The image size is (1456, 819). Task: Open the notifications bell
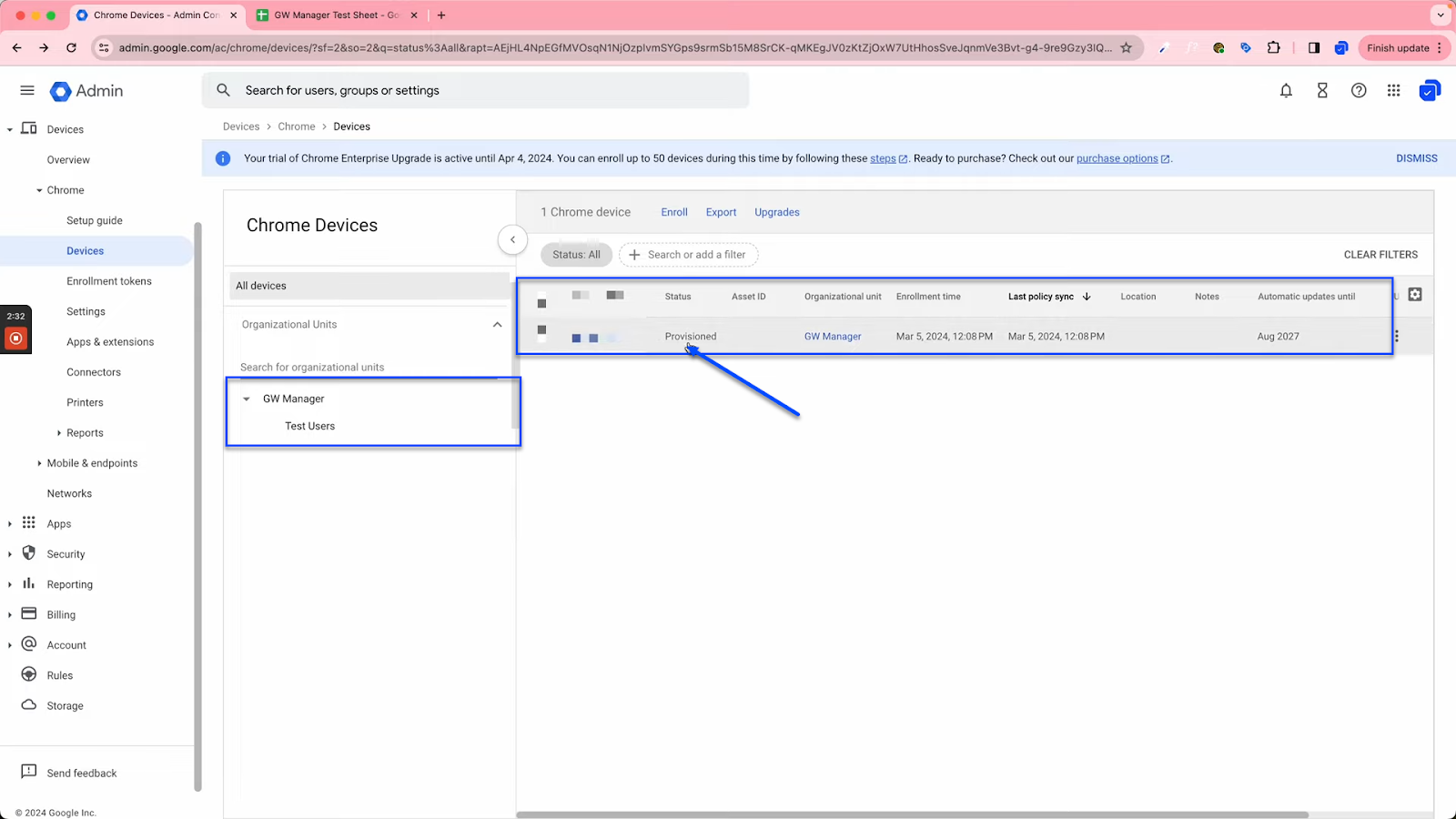pos(1286,90)
